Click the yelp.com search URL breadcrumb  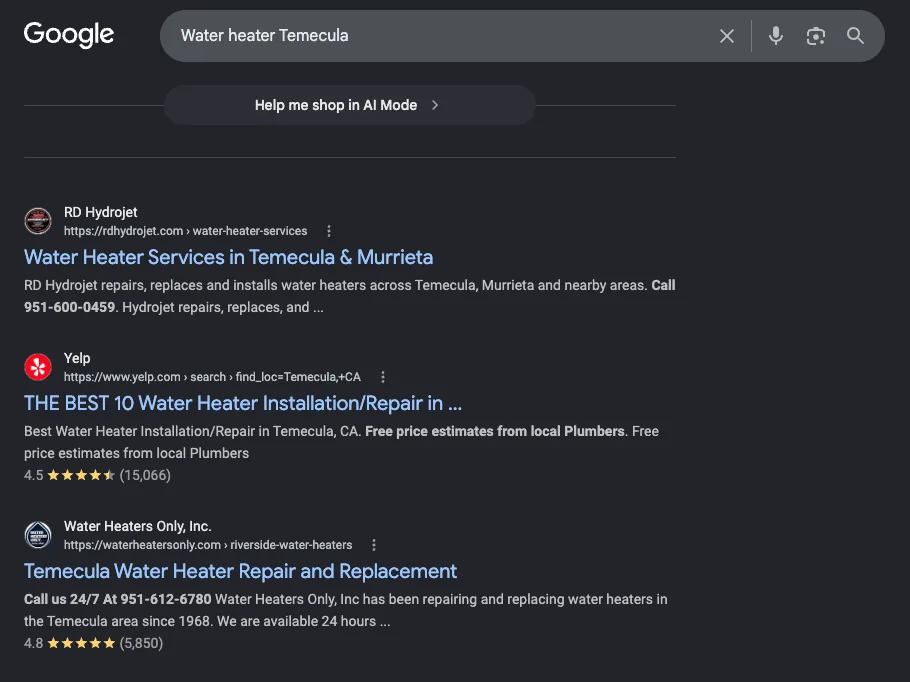[x=212, y=377]
